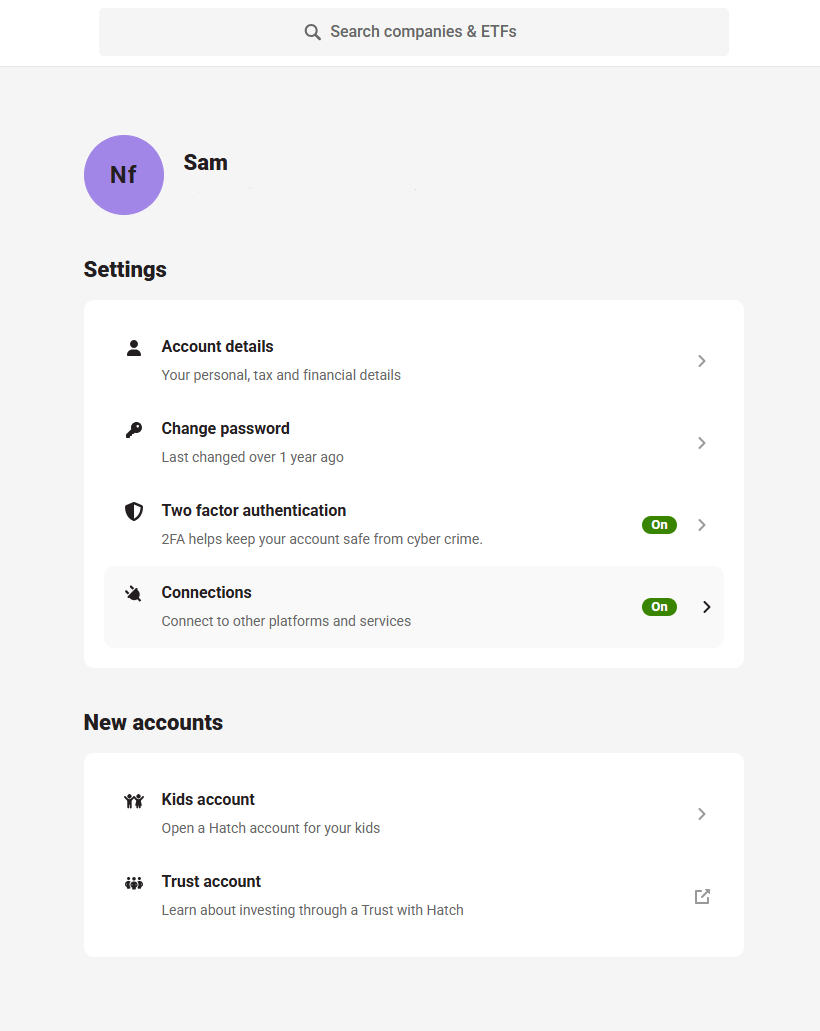This screenshot has width=820, height=1031.
Task: Toggle the On badge next to Connections
Action: tap(659, 606)
